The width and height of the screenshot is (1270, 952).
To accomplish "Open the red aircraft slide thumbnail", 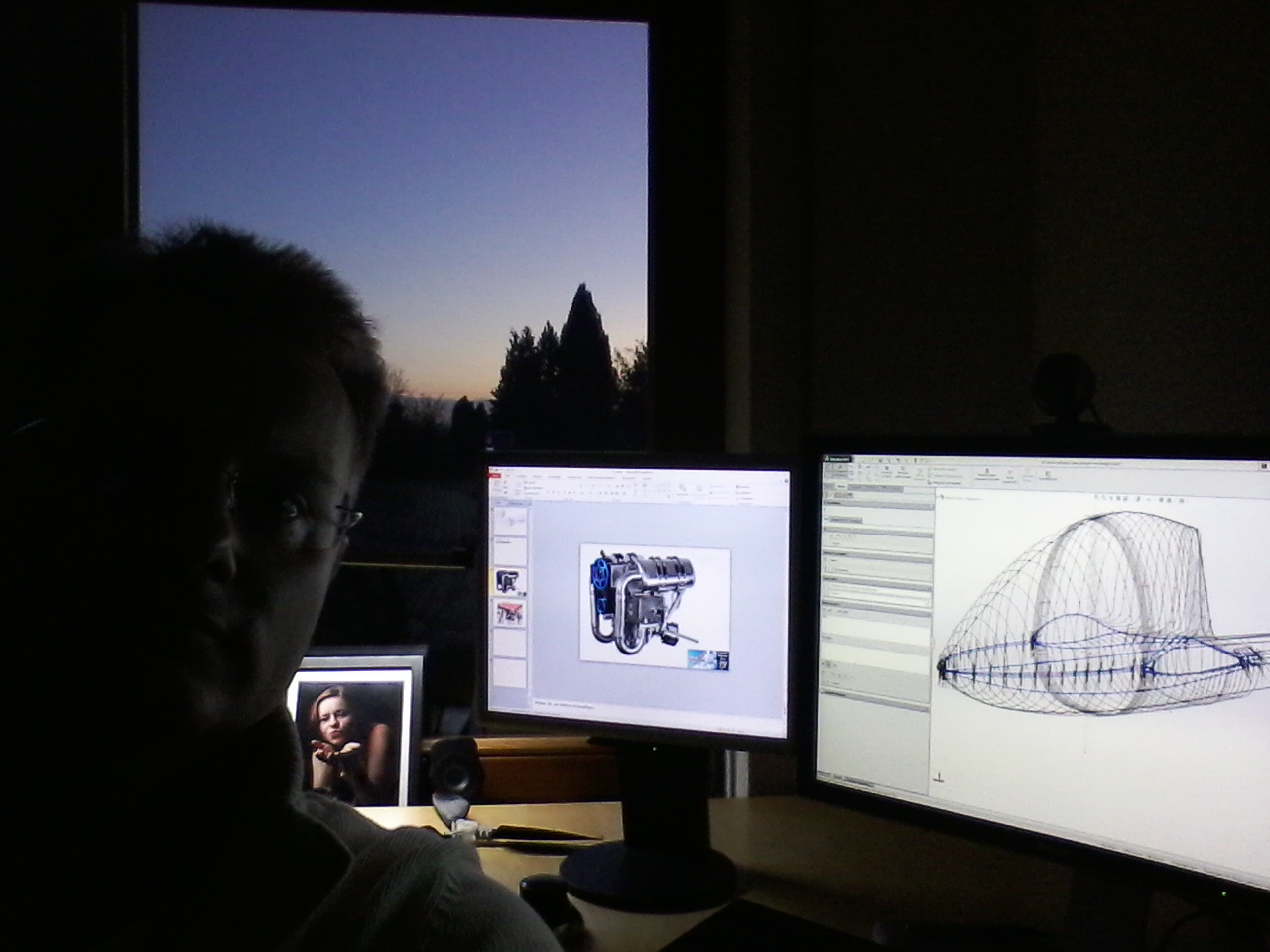I will 510,613.
